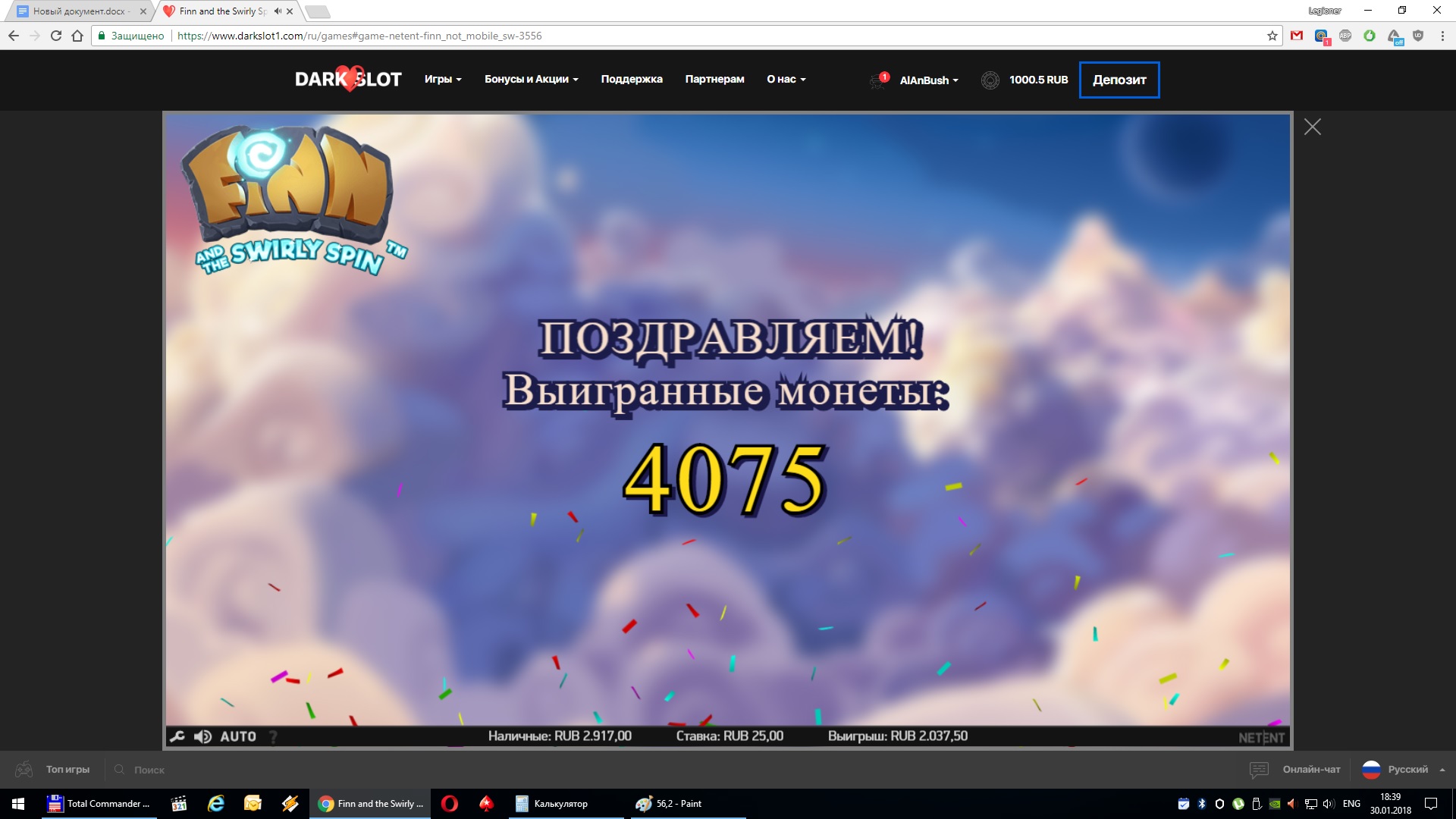Open notifications icon with red badge

879,80
